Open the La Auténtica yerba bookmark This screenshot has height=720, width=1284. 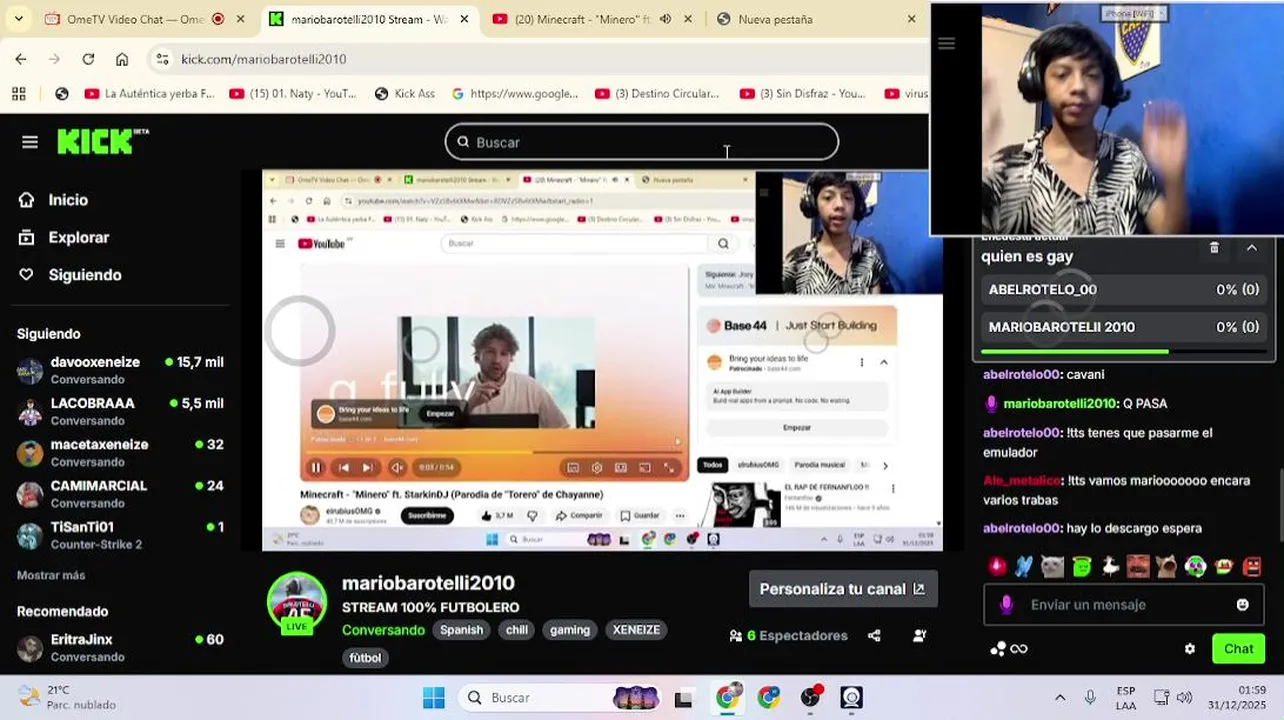[x=150, y=94]
